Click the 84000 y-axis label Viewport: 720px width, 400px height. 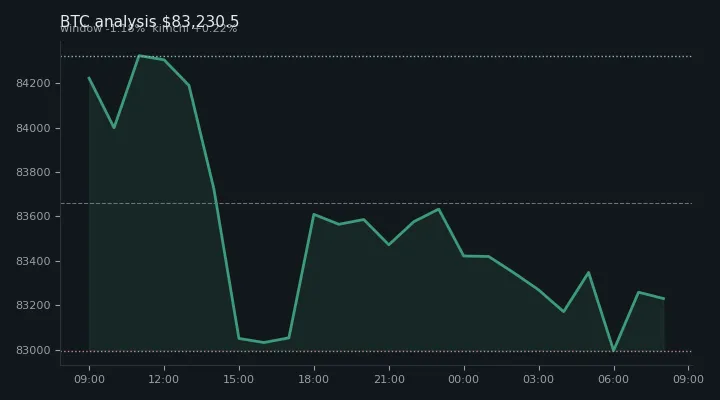(33, 128)
